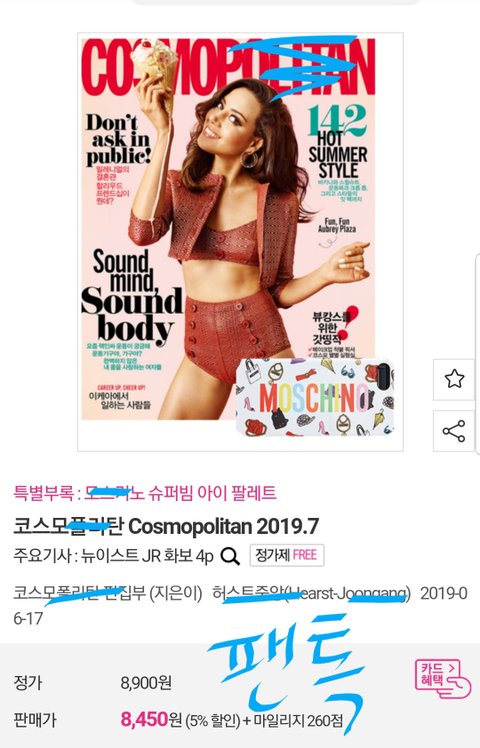Tap the star favorite icon
This screenshot has height=748, width=480.
[x=454, y=379]
